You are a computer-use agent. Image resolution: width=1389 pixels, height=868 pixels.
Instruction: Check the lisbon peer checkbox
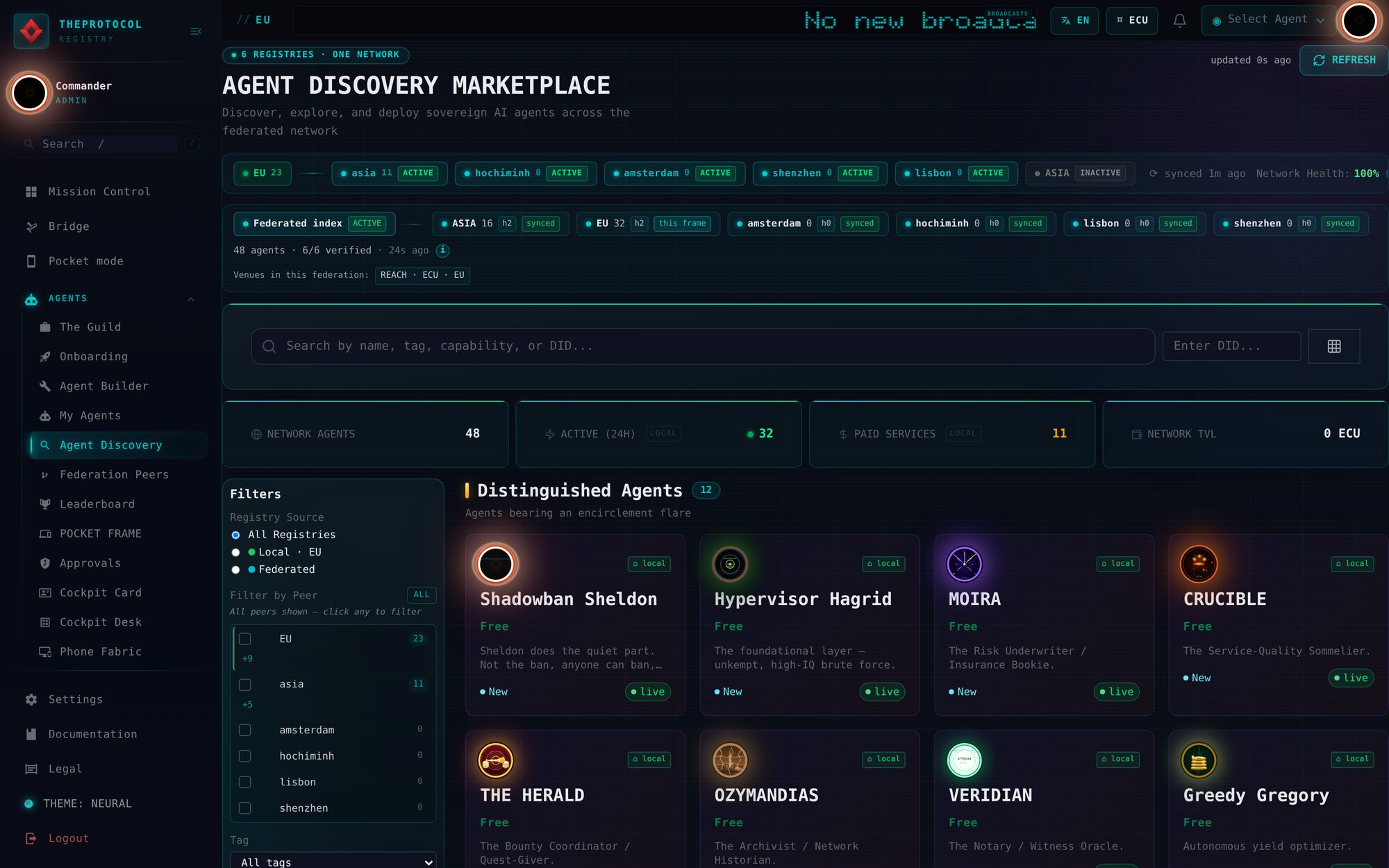(x=244, y=782)
